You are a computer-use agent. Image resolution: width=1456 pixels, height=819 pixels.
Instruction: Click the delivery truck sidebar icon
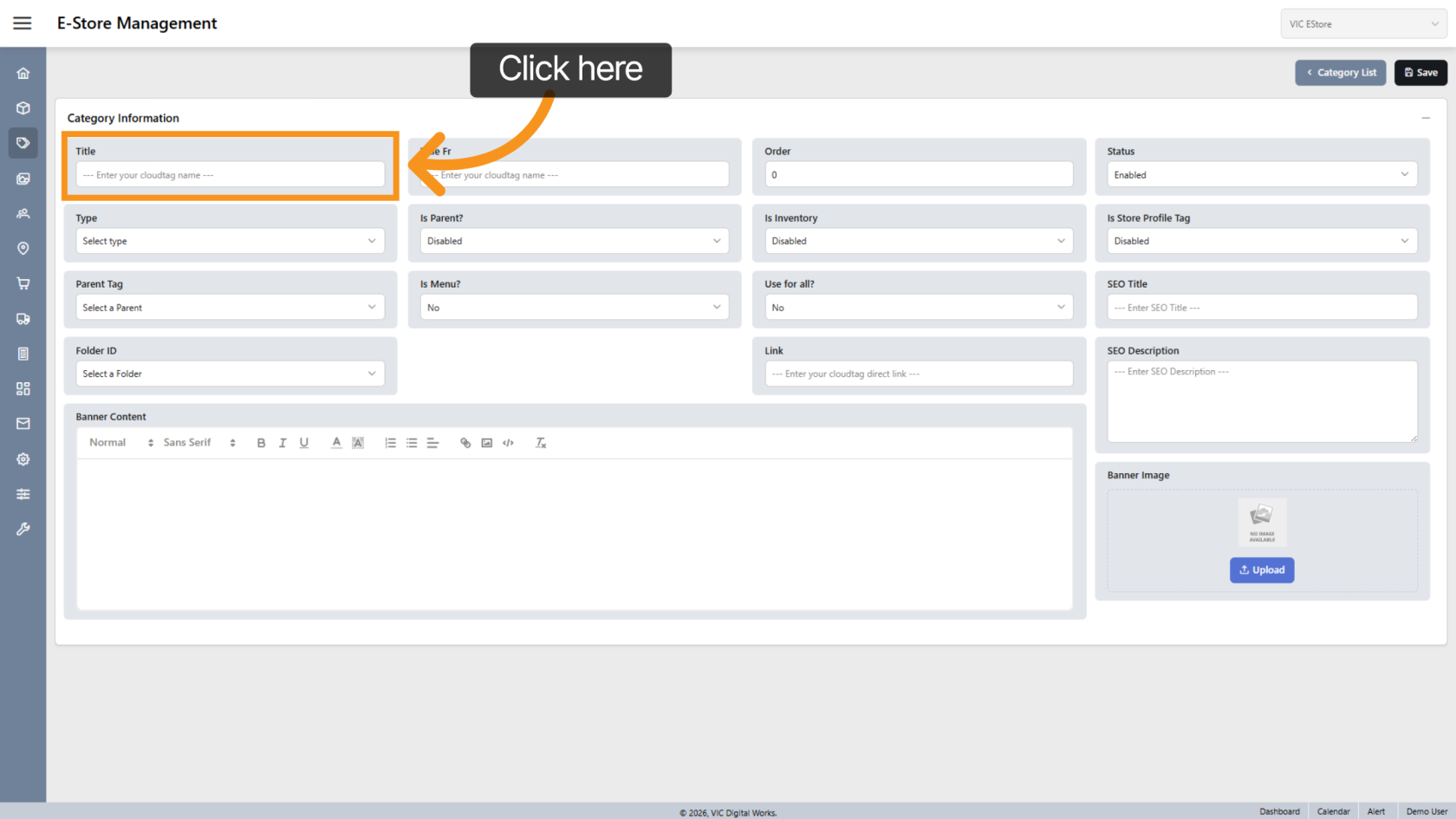point(23,319)
